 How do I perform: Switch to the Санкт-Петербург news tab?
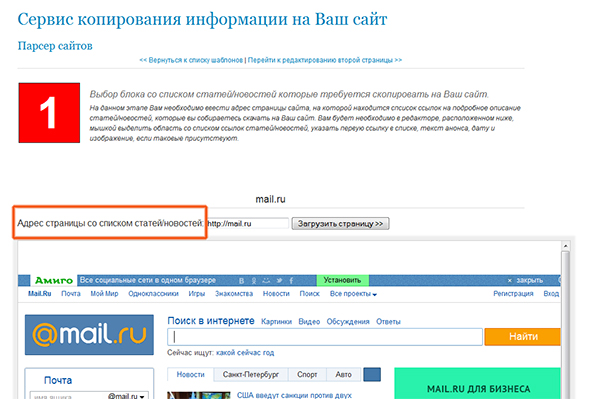(251, 375)
